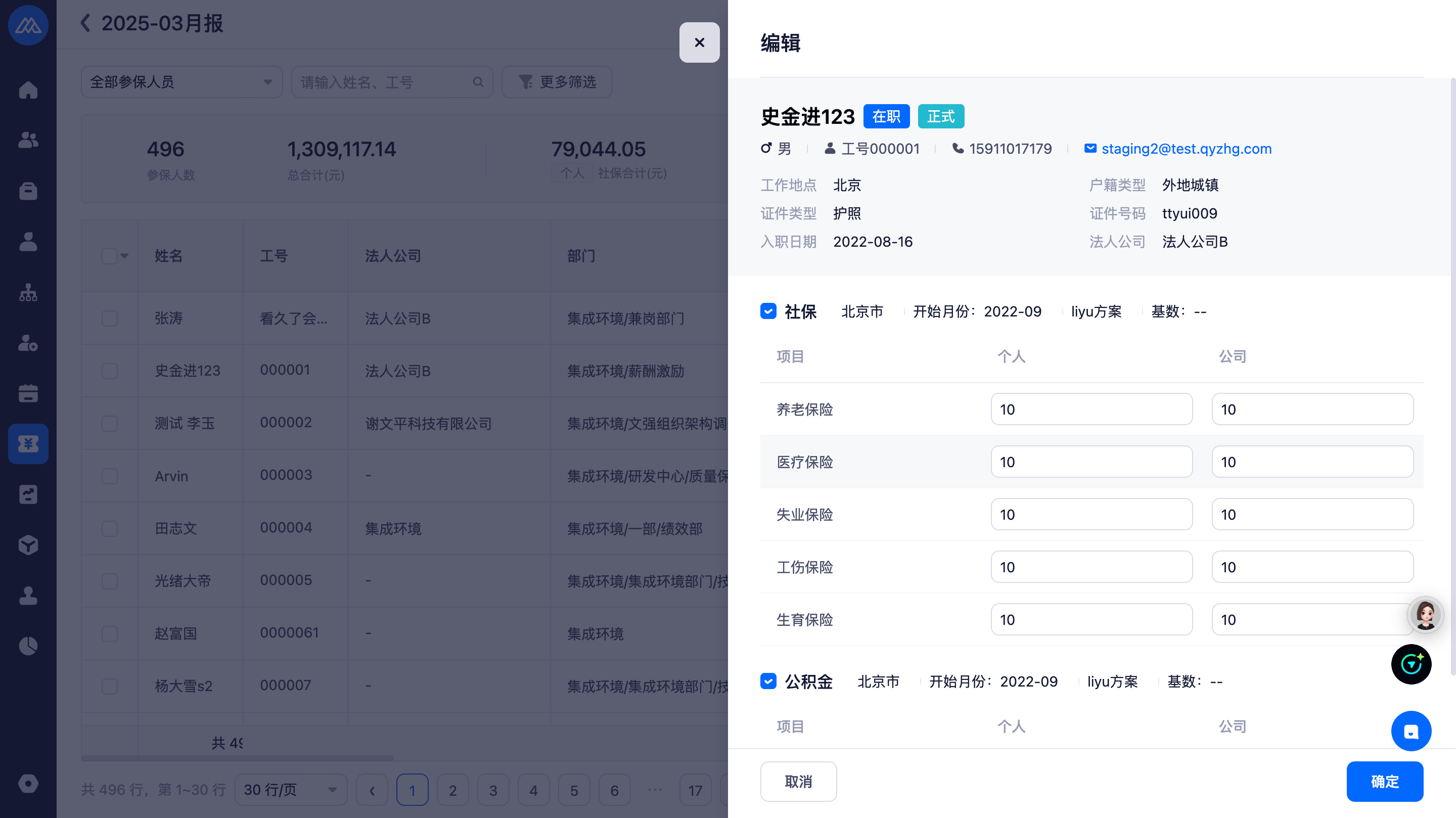Open the blue chat bubble icon
The width and height of the screenshot is (1456, 818).
tap(1411, 731)
